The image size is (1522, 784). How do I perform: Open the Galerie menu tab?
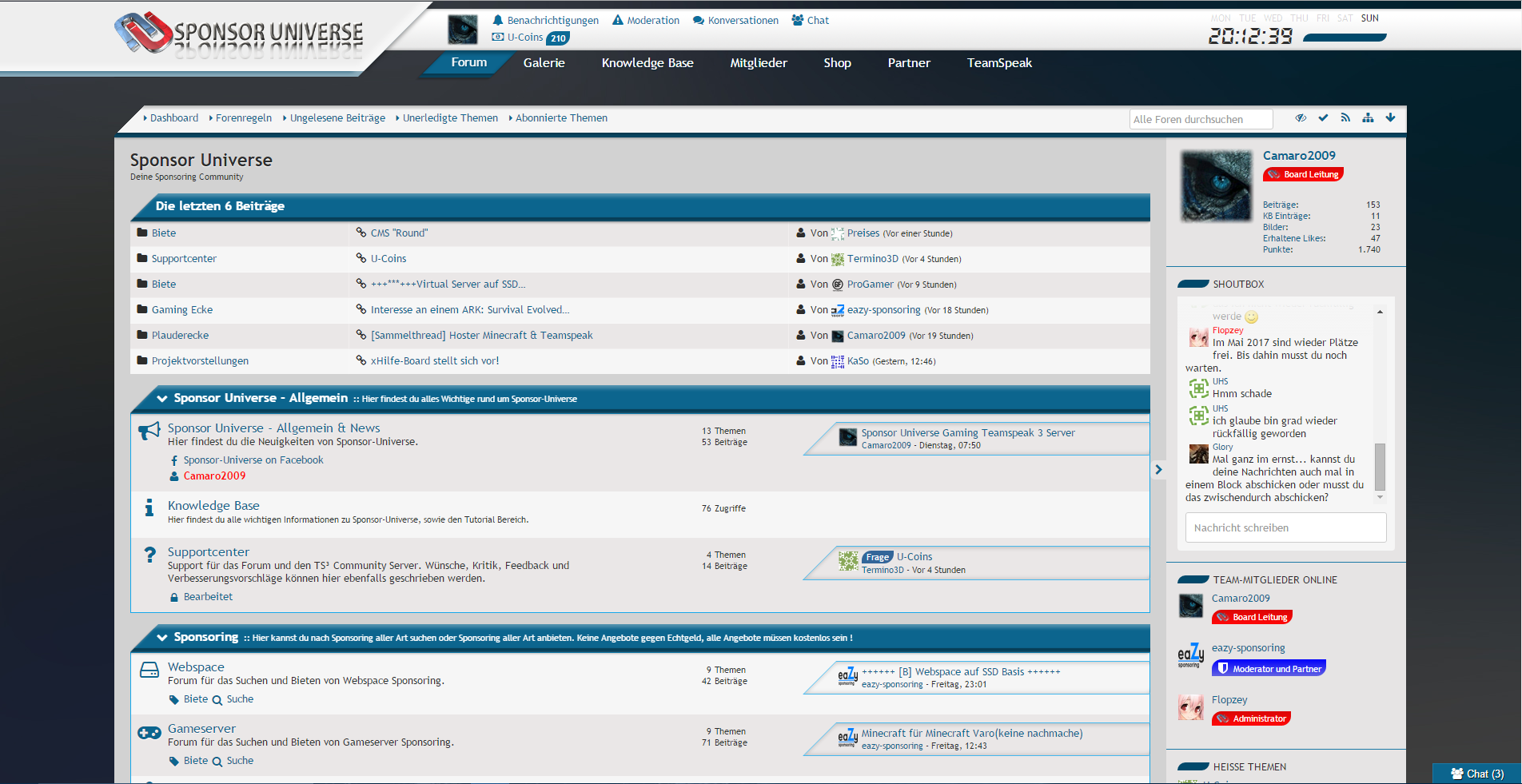[x=544, y=63]
